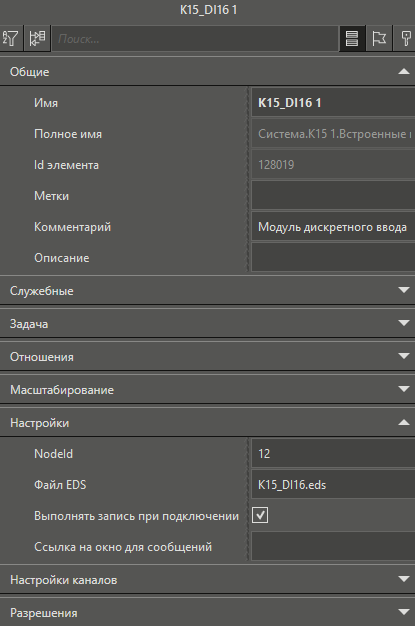
Task: Toggle the stacked list view icon
Action: click(351, 39)
